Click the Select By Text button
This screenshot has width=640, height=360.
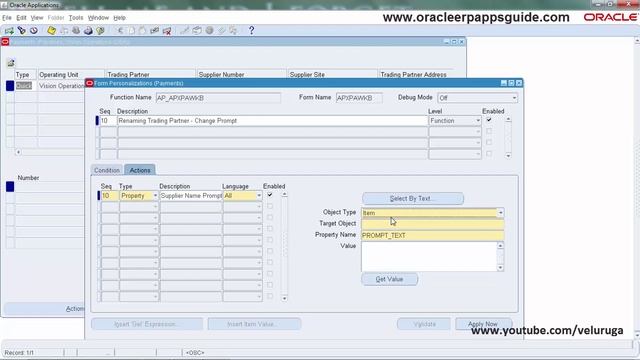(x=413, y=199)
